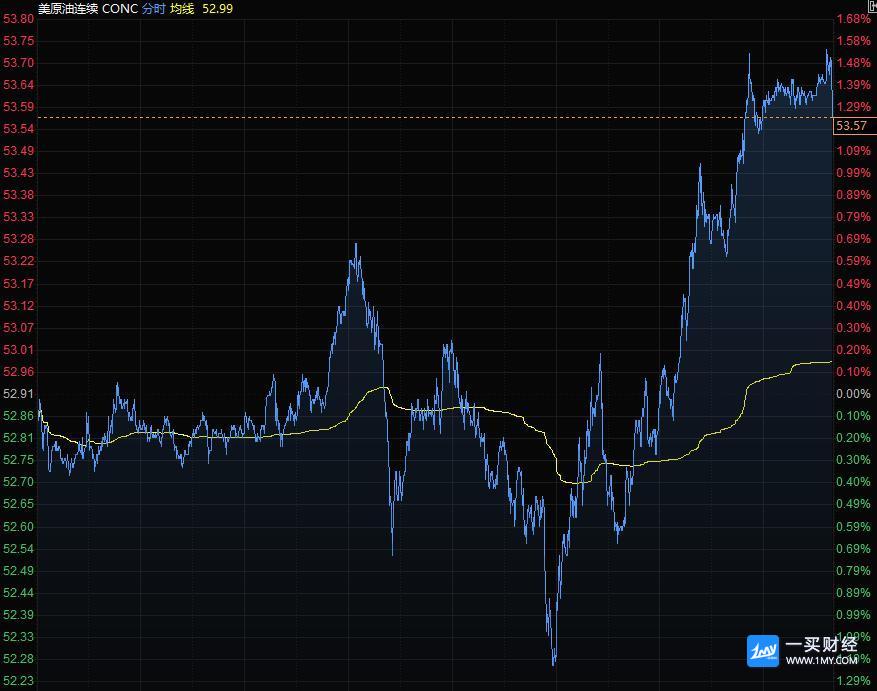Click the 53.01 price axis label
The height and width of the screenshot is (691, 877).
[x=18, y=350]
